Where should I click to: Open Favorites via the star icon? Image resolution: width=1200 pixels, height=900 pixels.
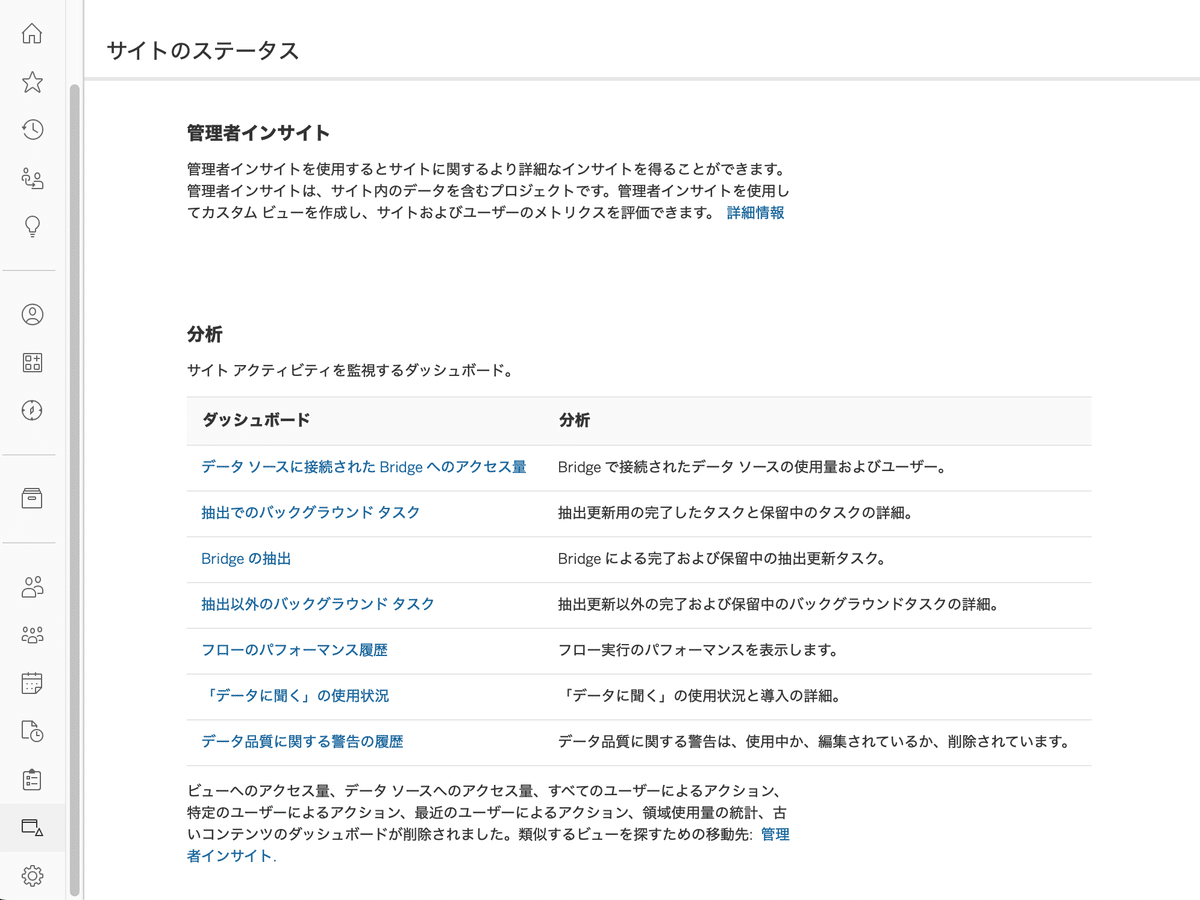(x=32, y=82)
